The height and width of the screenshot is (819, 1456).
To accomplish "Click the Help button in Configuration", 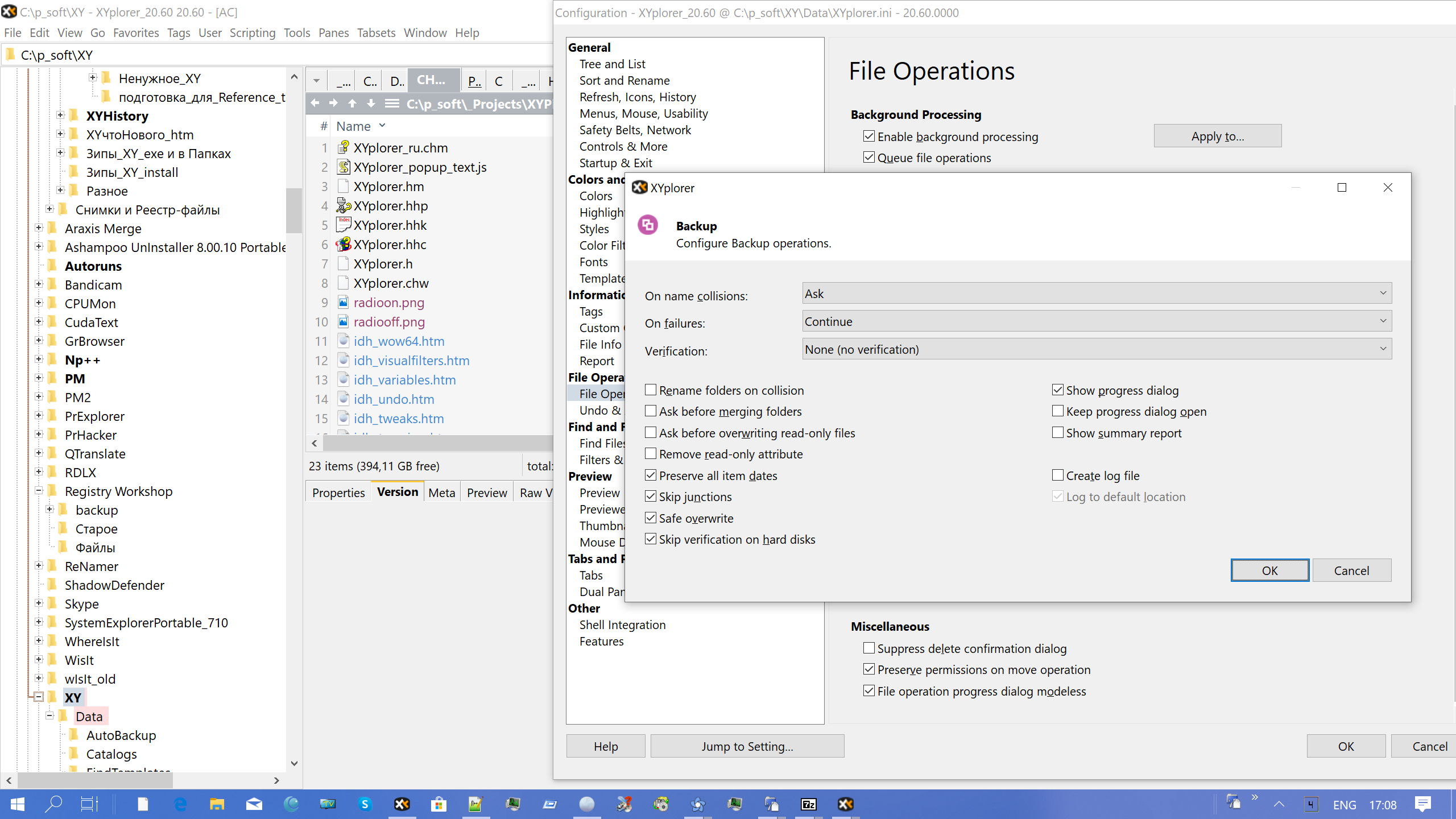I will pos(606,746).
